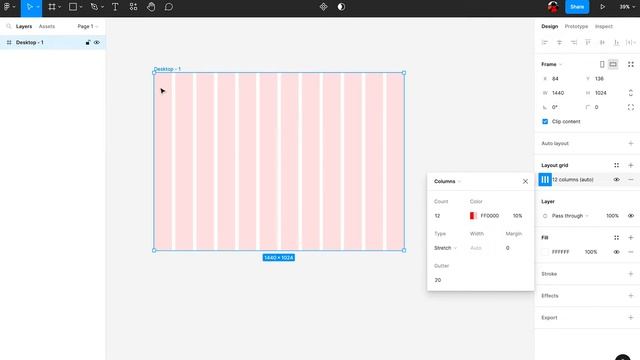Open the Frame tool options arrow
The width and height of the screenshot is (640, 360).
click(x=60, y=7)
